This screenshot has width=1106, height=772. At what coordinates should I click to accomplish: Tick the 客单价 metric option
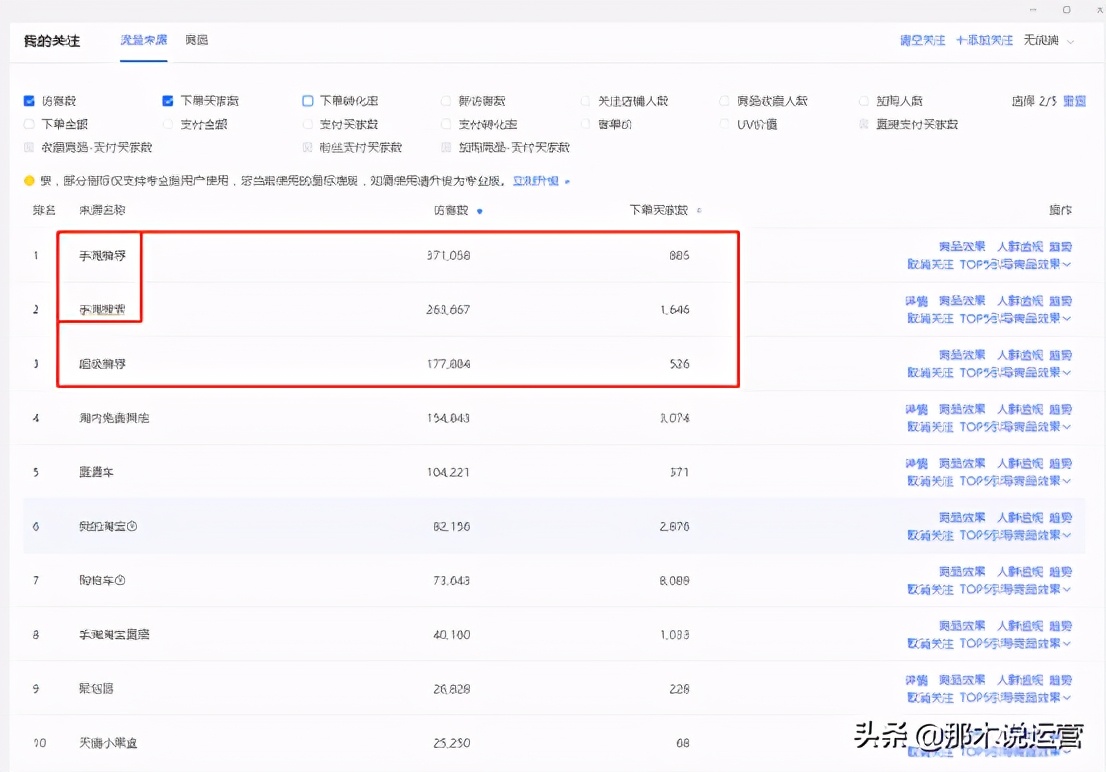pyautogui.click(x=585, y=124)
